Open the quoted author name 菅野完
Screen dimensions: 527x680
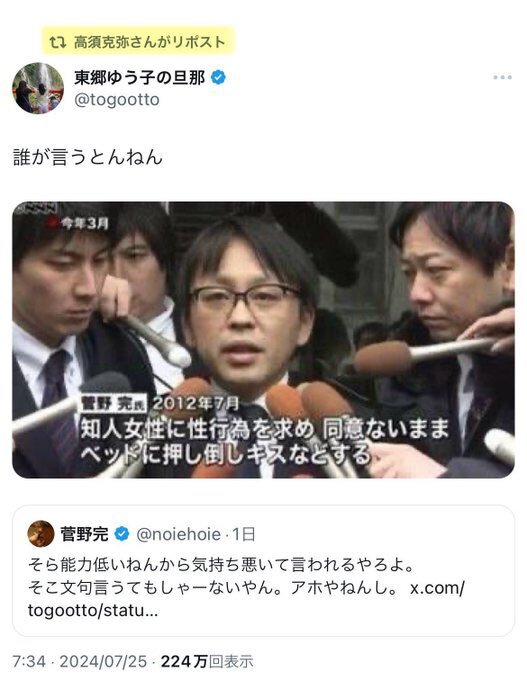(84, 534)
